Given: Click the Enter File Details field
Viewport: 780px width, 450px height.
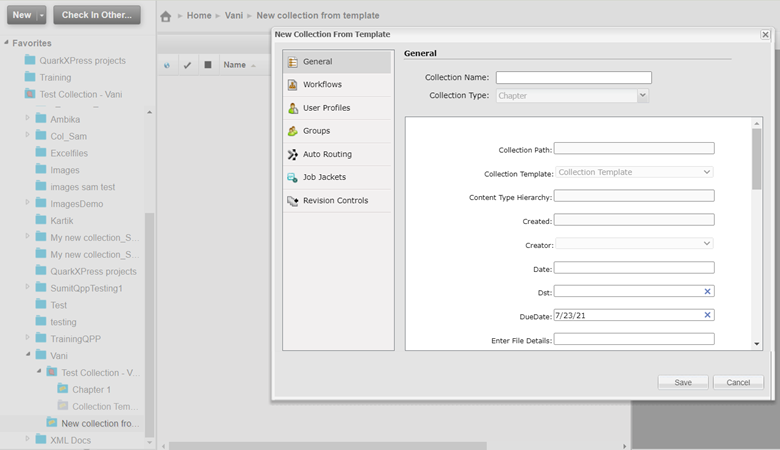Looking at the screenshot, I should 634,339.
